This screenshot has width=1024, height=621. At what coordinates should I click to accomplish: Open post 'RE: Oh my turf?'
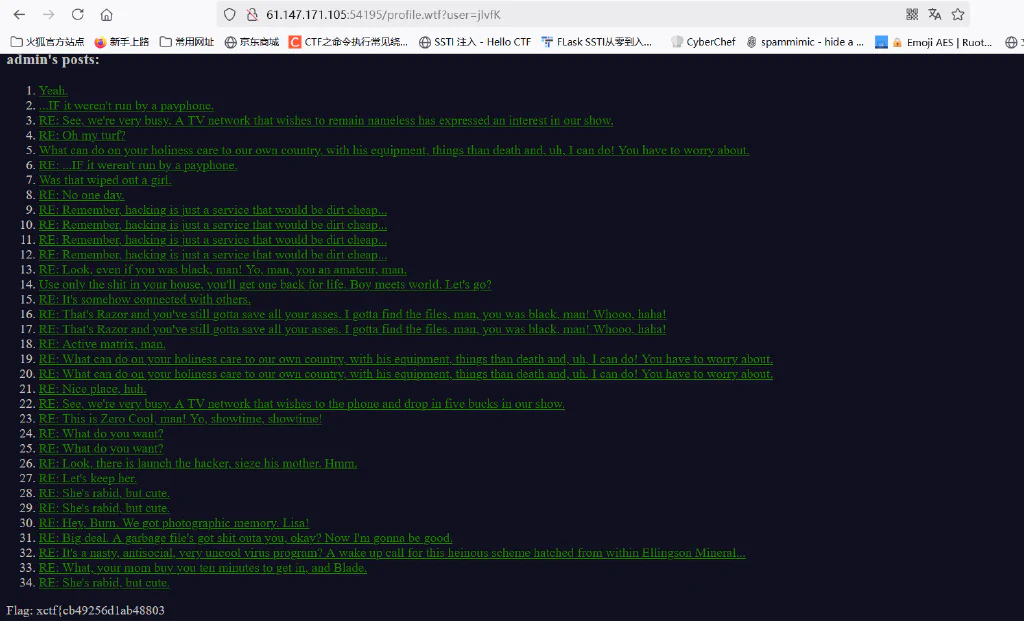(x=82, y=136)
